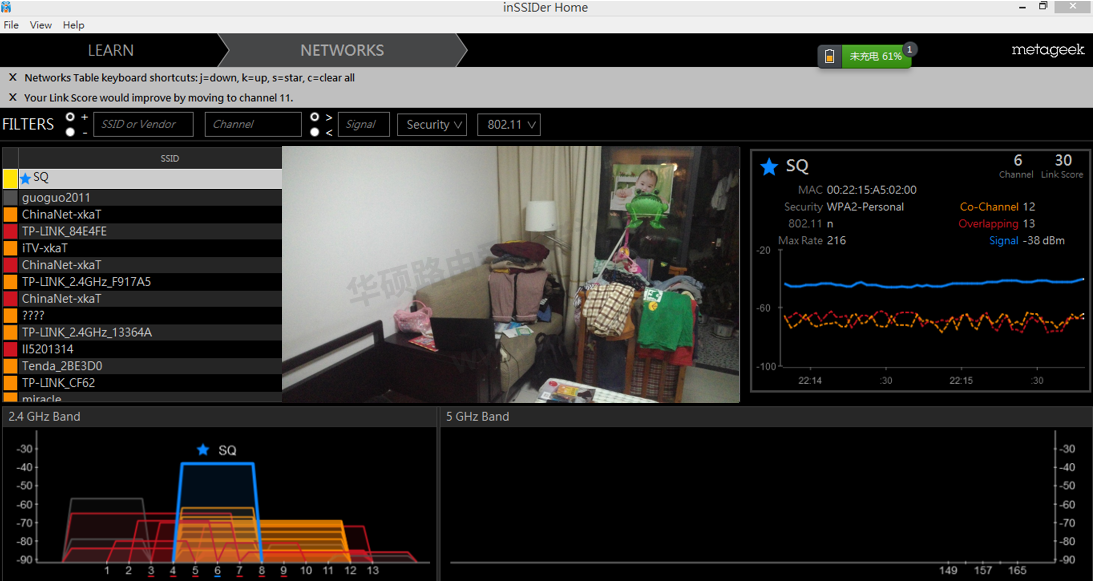This screenshot has height=581, width=1093.
Task: Click the battery icon in the charge widget
Action: tap(830, 56)
